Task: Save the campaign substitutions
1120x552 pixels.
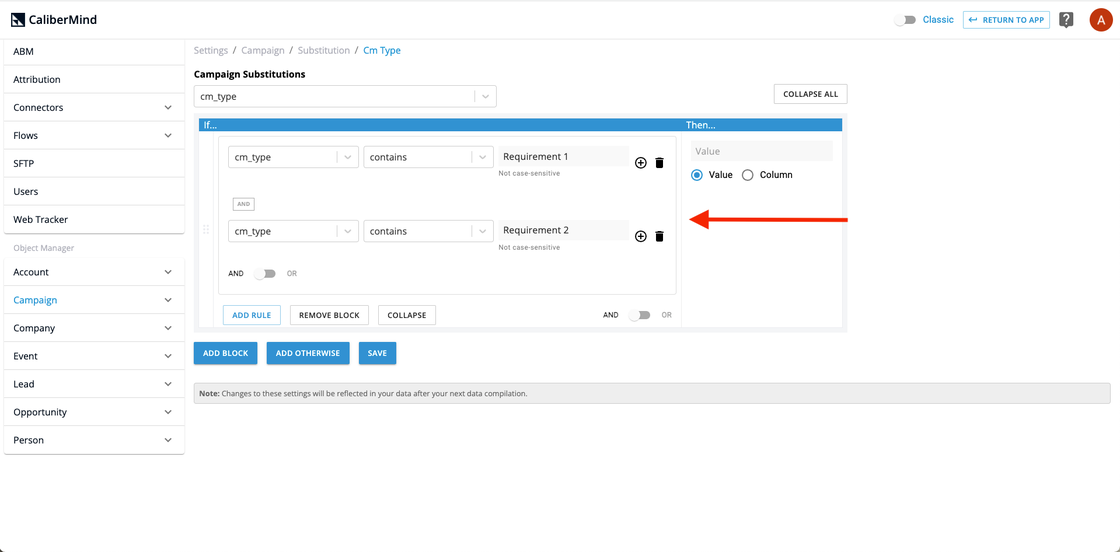Action: 377,353
